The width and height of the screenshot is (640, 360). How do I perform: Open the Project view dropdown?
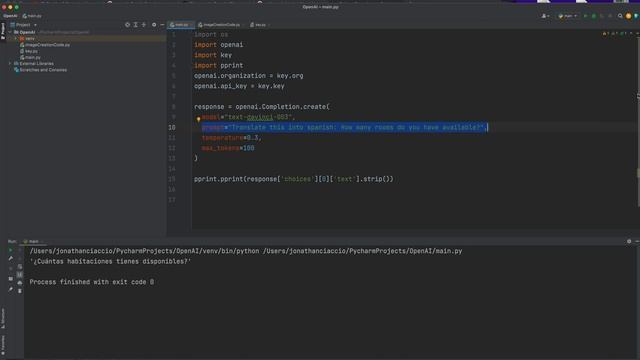coord(24,25)
